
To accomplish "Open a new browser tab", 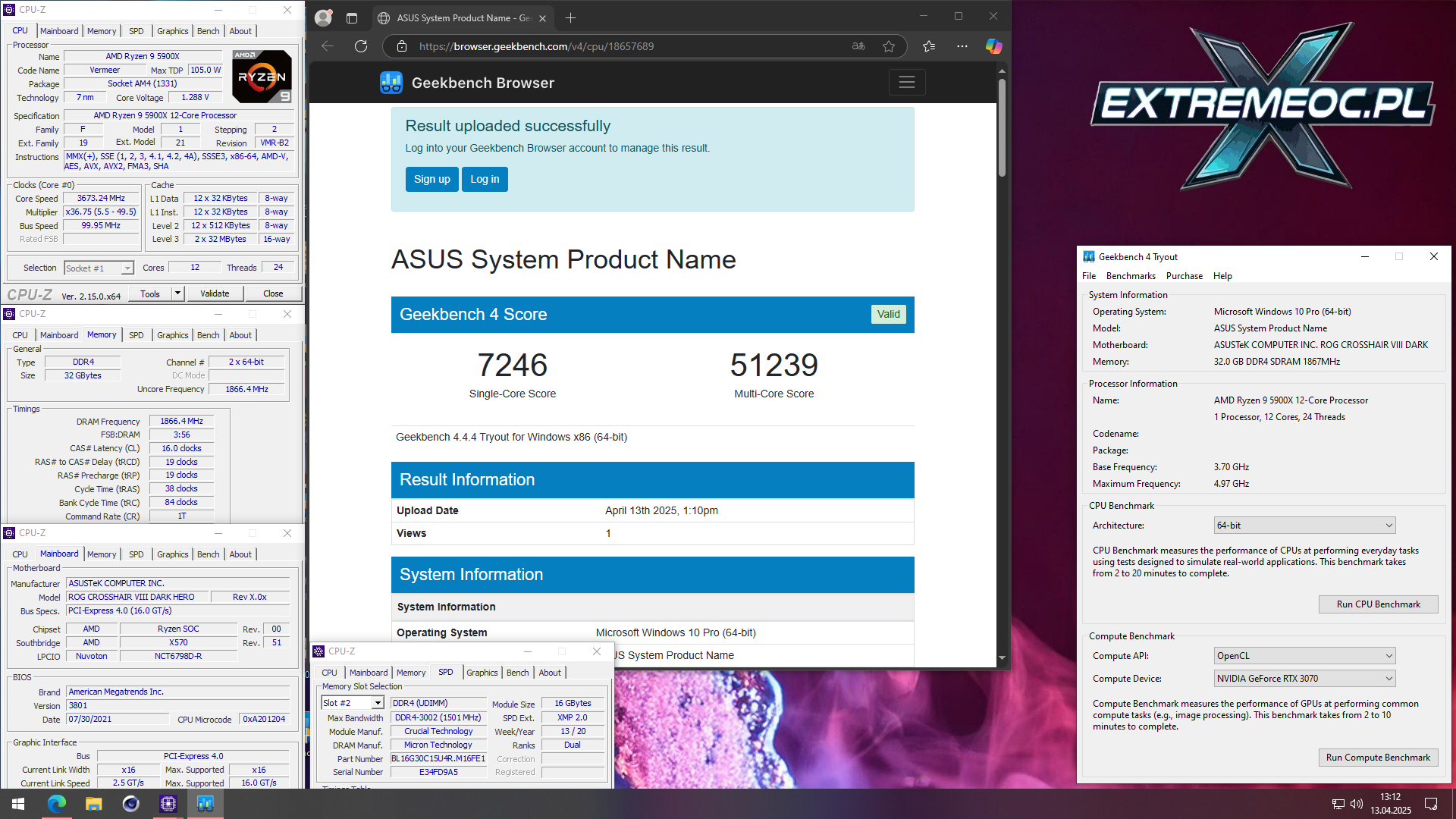I will click(570, 17).
